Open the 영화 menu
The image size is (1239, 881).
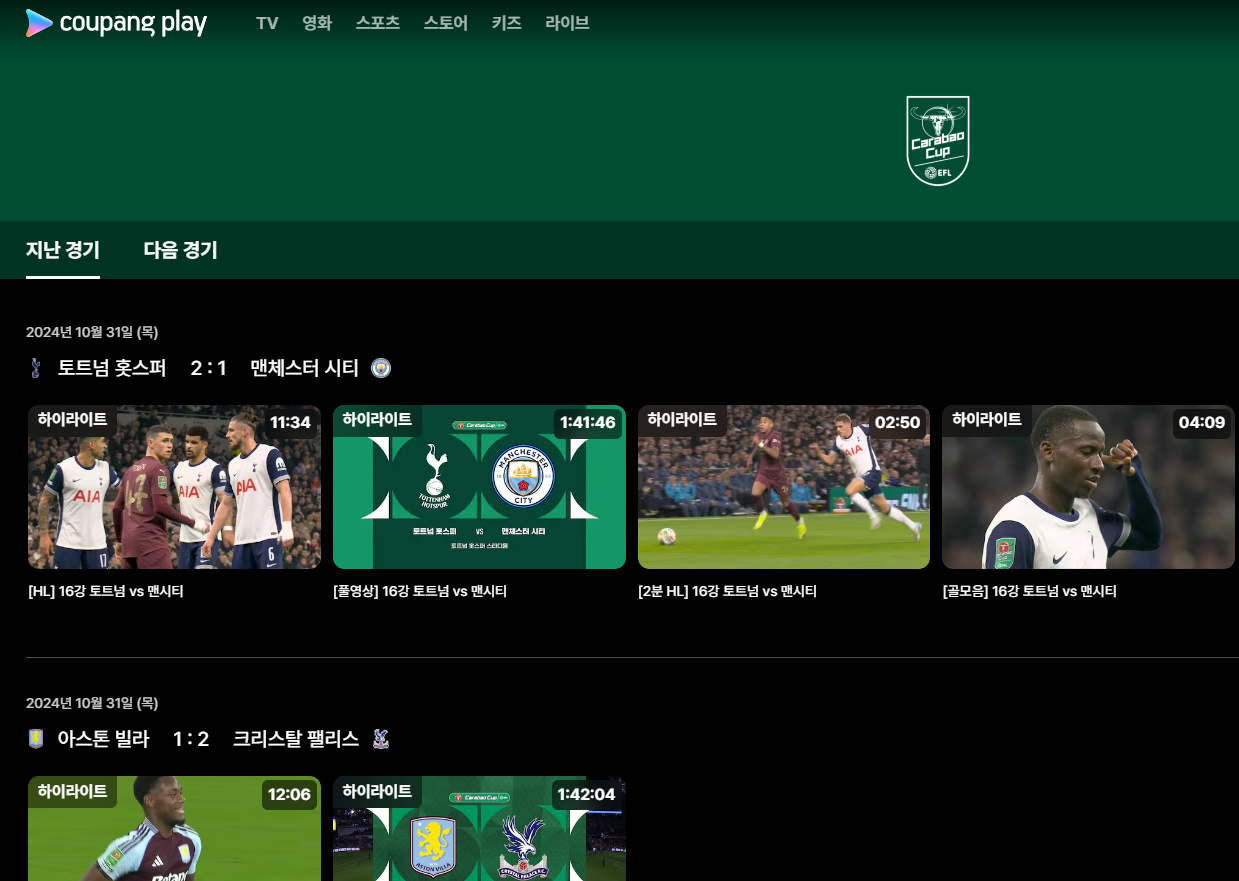pyautogui.click(x=317, y=23)
